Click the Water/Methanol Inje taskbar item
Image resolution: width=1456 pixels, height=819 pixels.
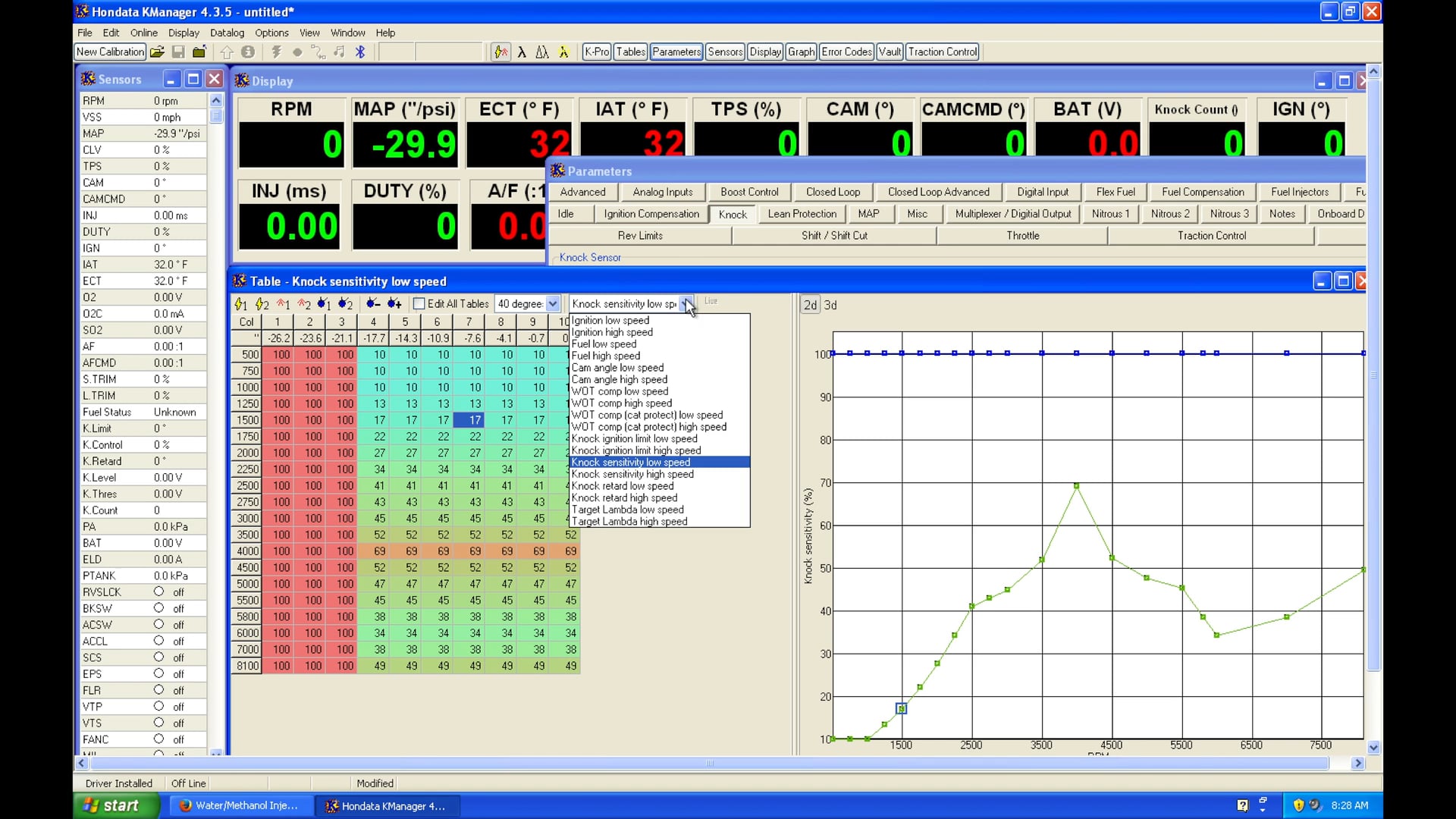(x=239, y=806)
